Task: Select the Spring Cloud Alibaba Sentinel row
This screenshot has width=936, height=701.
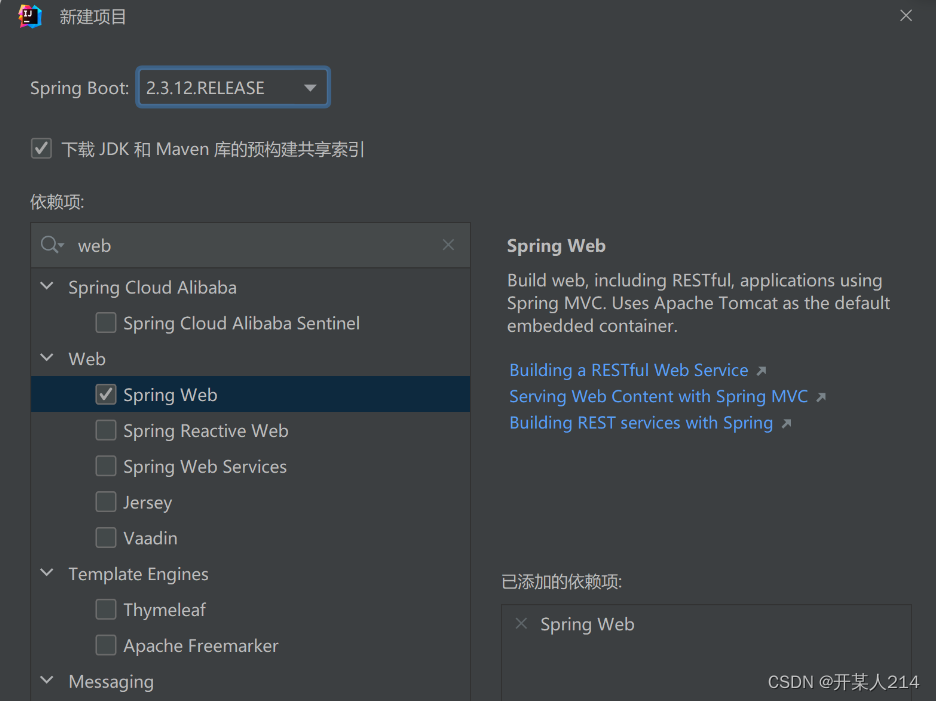Action: click(x=241, y=323)
